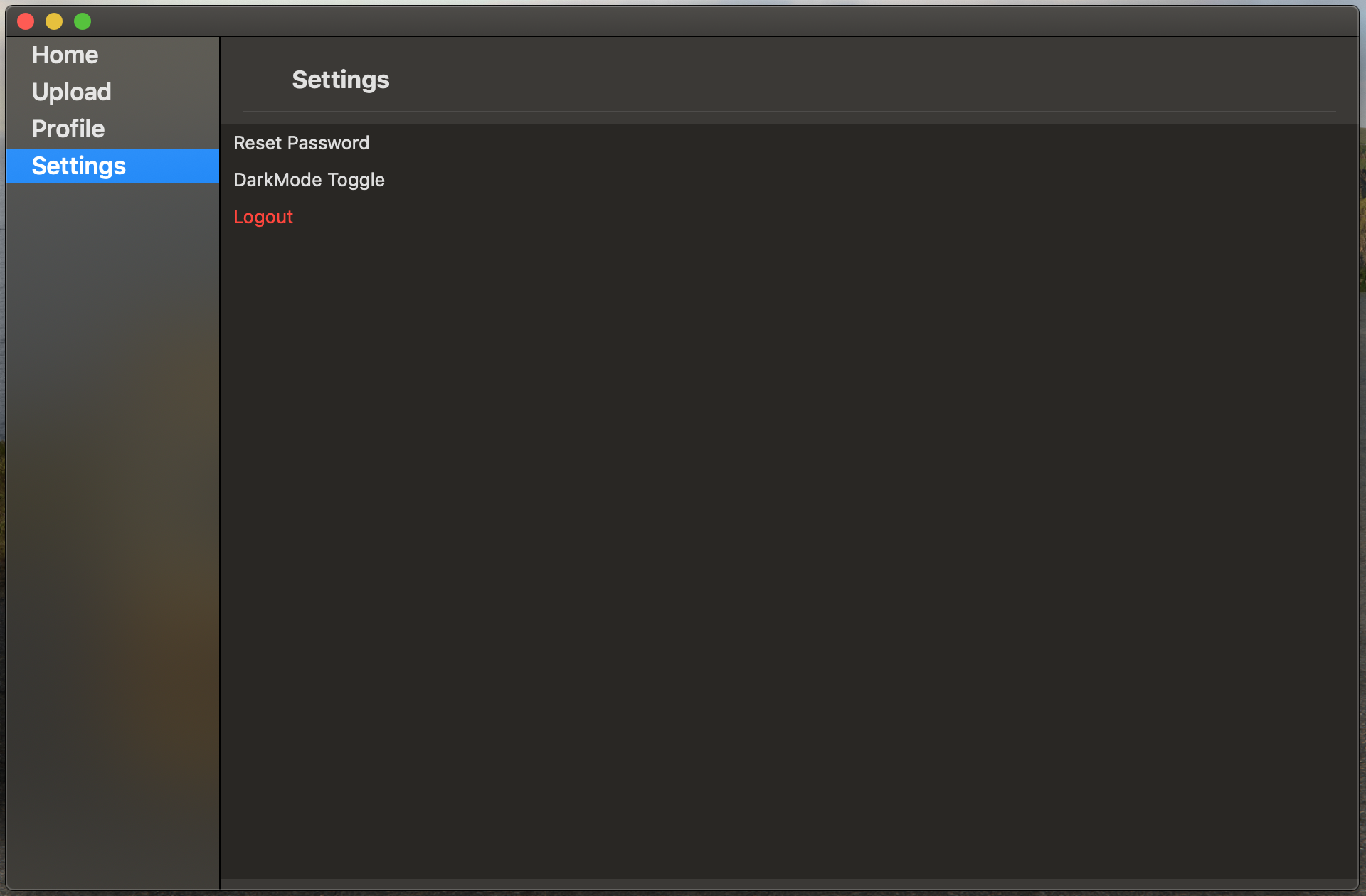This screenshot has width=1366, height=896.
Task: Select the highlighted Settings sidebar item
Action: tap(78, 166)
